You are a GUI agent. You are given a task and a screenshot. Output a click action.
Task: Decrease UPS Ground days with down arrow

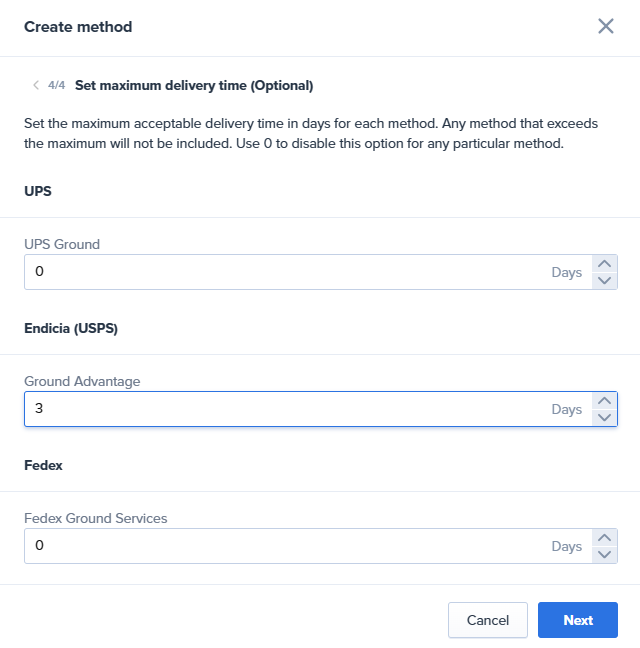(x=604, y=281)
